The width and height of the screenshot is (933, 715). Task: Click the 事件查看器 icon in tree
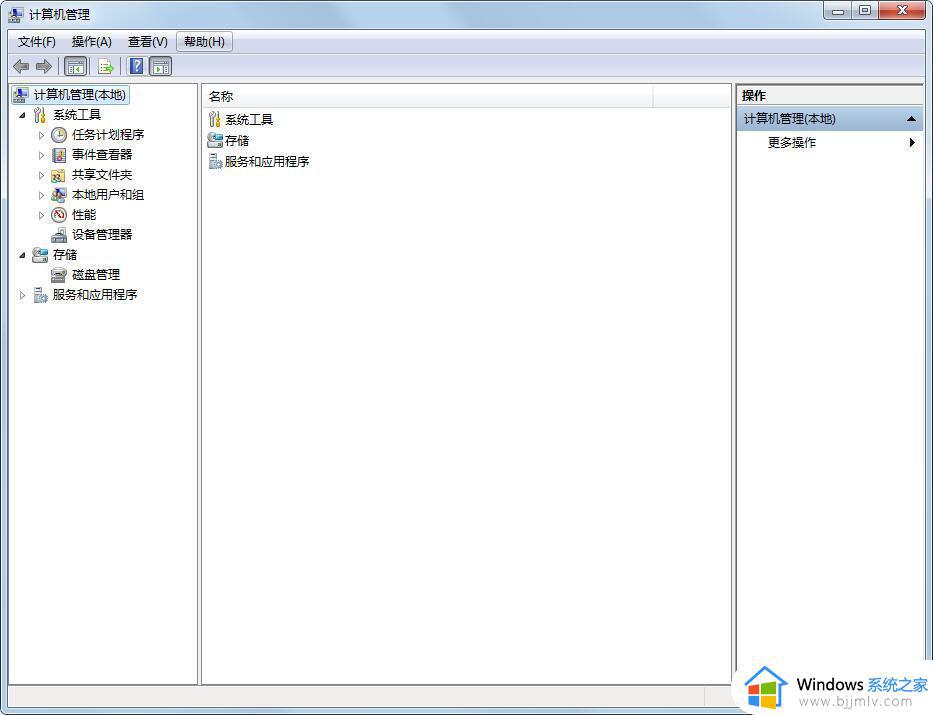59,155
